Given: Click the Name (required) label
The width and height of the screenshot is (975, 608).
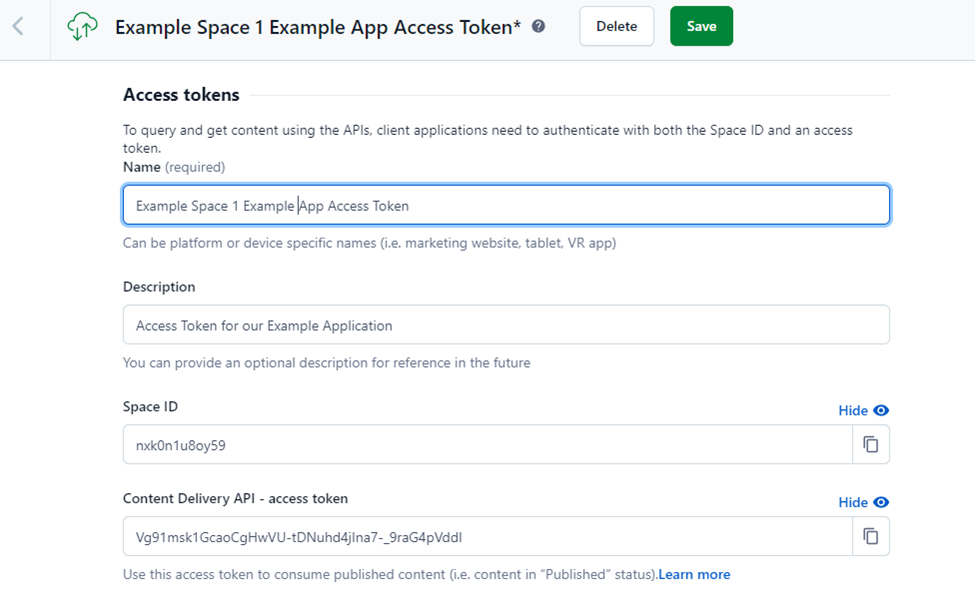Looking at the screenshot, I should coord(174,167).
